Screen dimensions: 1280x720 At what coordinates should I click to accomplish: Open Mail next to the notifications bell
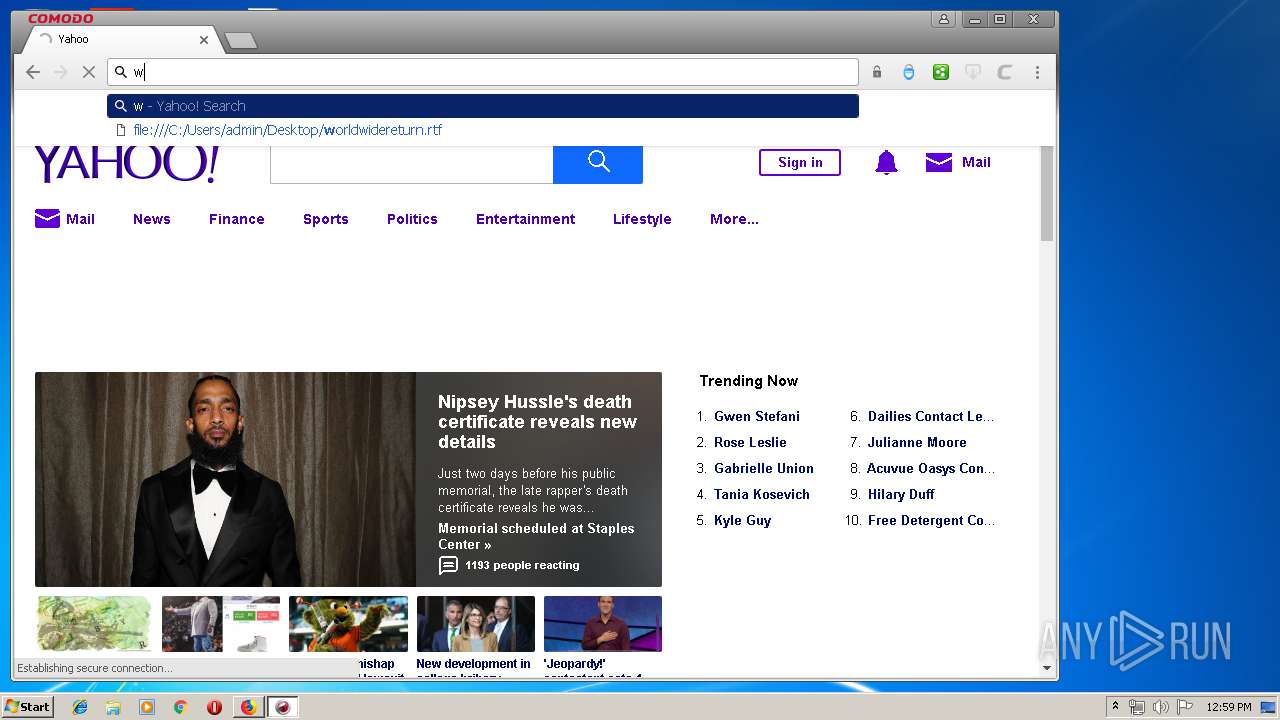click(x=958, y=162)
